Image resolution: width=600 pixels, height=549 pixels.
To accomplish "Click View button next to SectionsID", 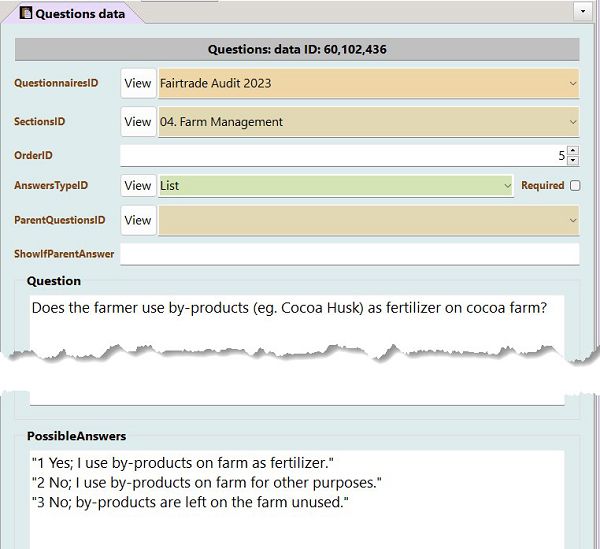I will (x=138, y=122).
